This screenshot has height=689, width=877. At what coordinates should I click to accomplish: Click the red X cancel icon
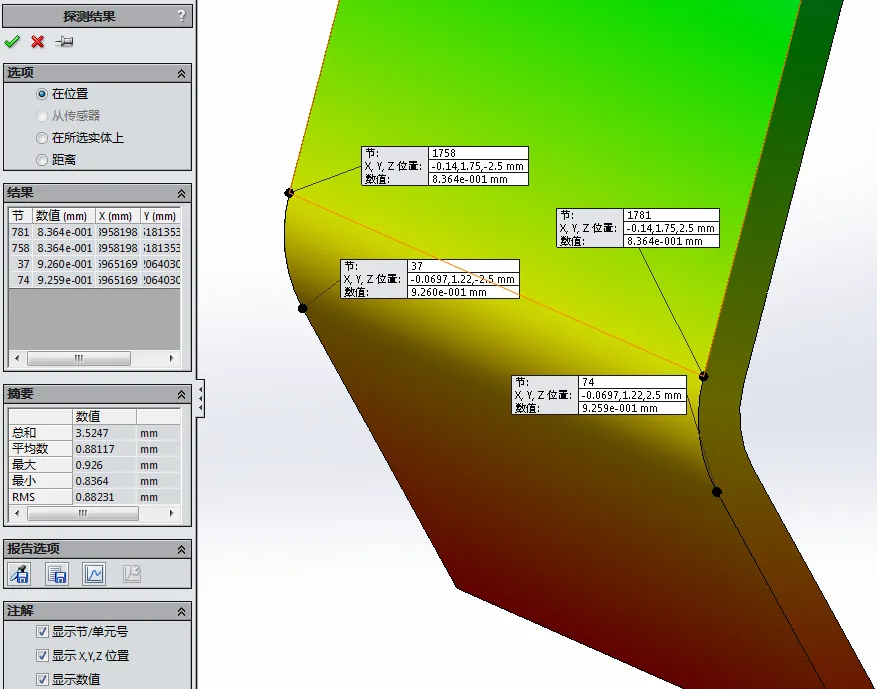click(38, 41)
